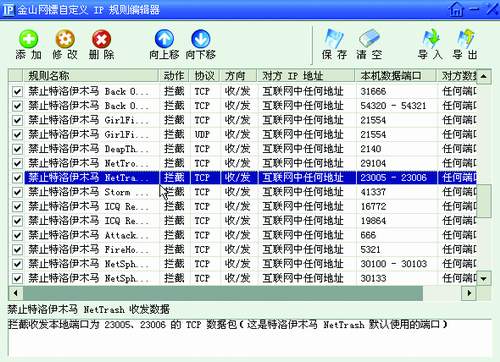Click the 导出 (Export) icon
Viewport: 500px width, 362px height.
coord(465,38)
